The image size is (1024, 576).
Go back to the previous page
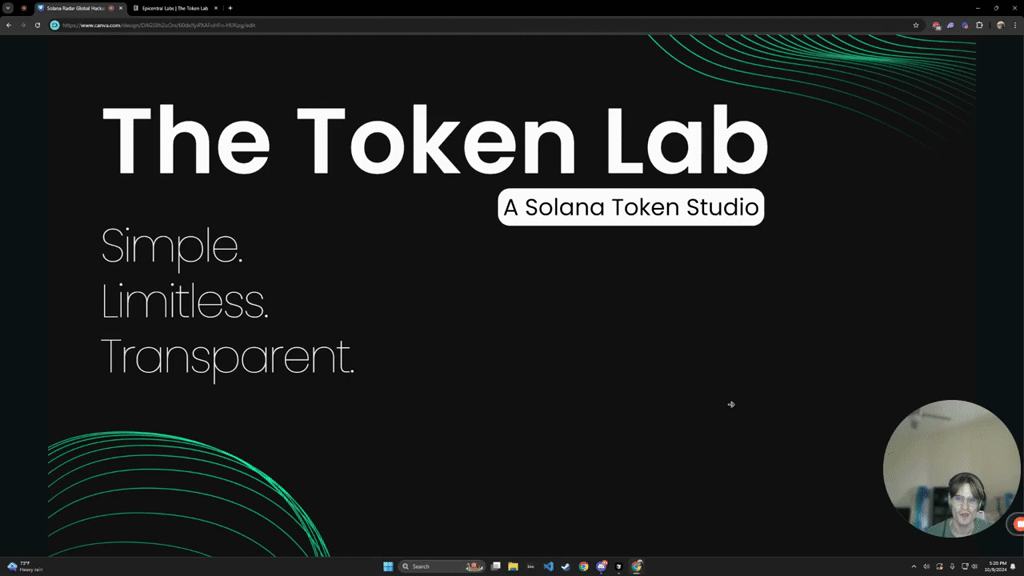(8, 25)
